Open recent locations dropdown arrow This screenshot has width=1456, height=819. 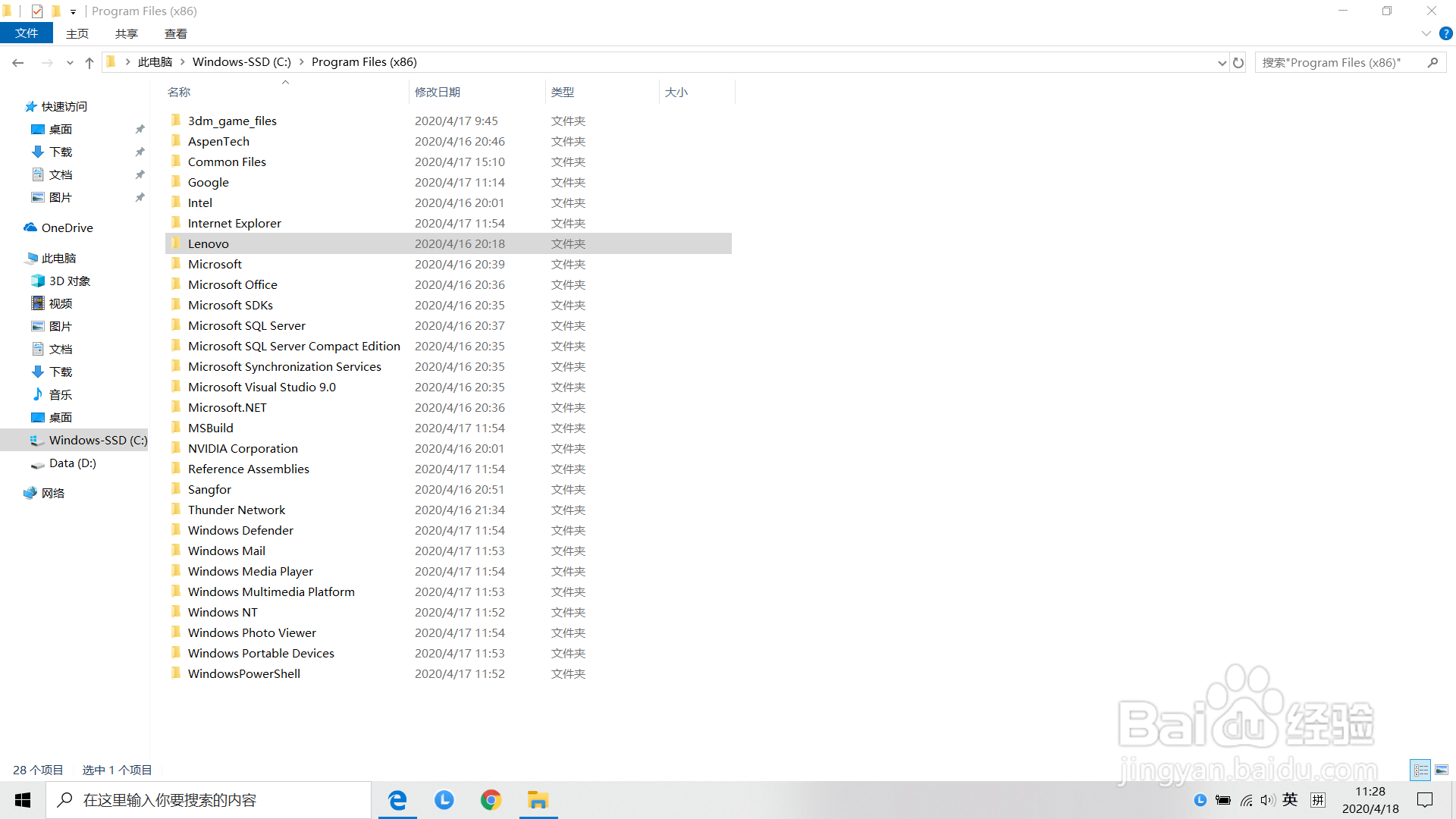[x=70, y=63]
